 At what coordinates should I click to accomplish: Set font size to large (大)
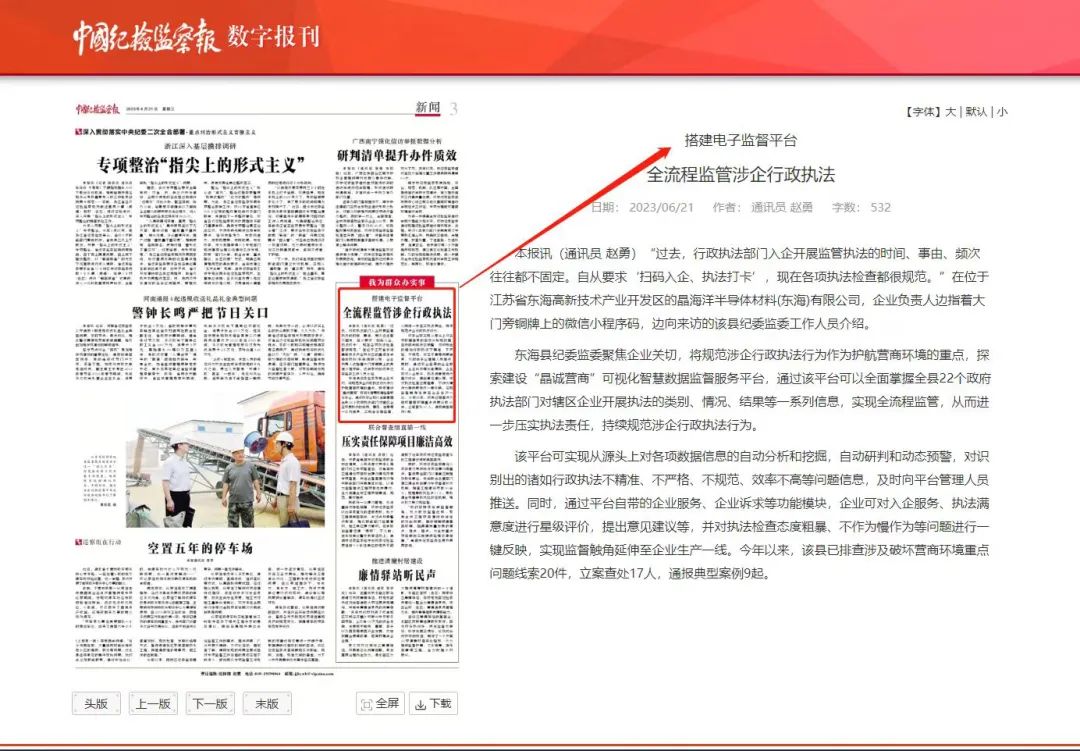(x=951, y=112)
